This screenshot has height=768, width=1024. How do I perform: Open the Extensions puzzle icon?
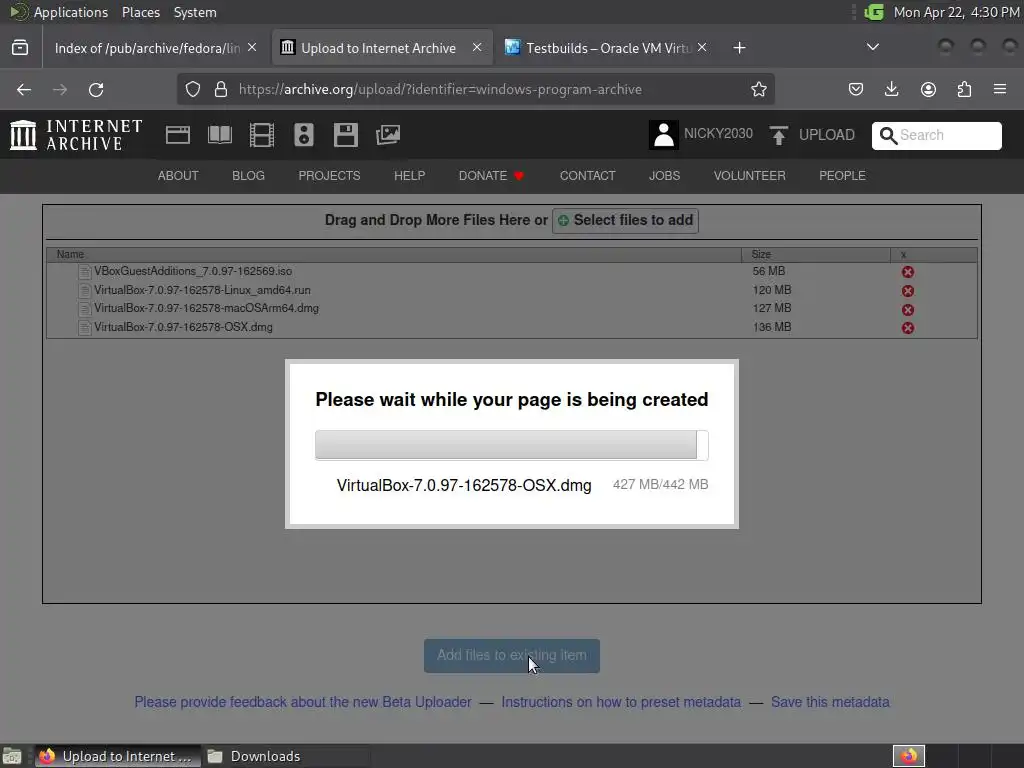click(x=964, y=89)
